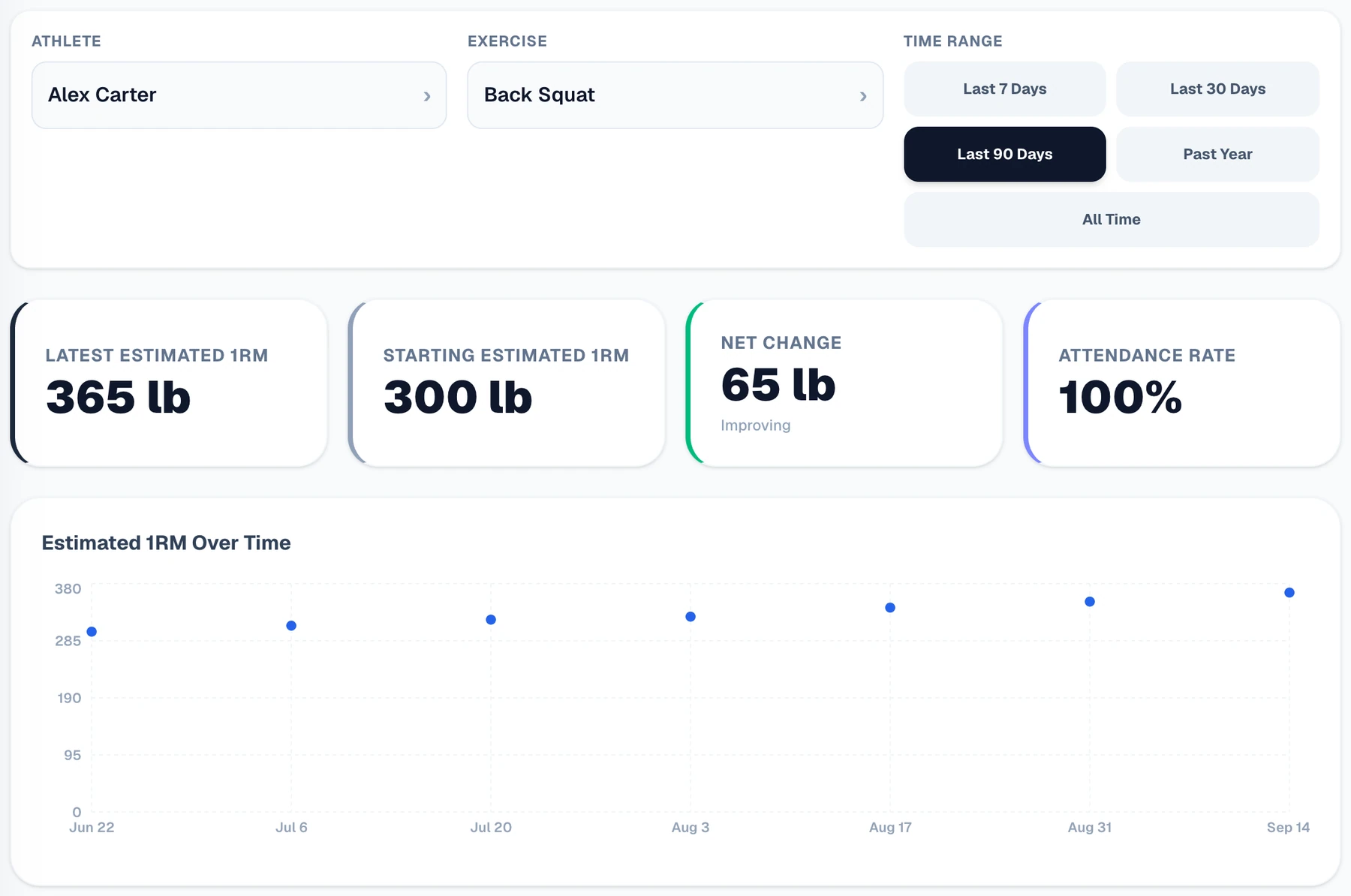Click the '95' y-axis label
Image resolution: width=1351 pixels, height=896 pixels.
[x=72, y=755]
